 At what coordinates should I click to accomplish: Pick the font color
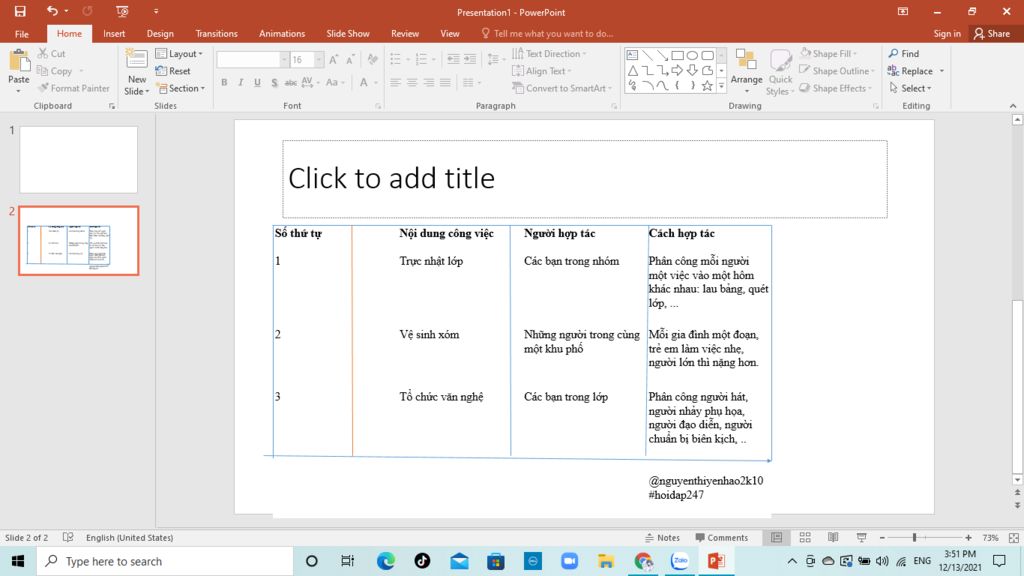364,82
